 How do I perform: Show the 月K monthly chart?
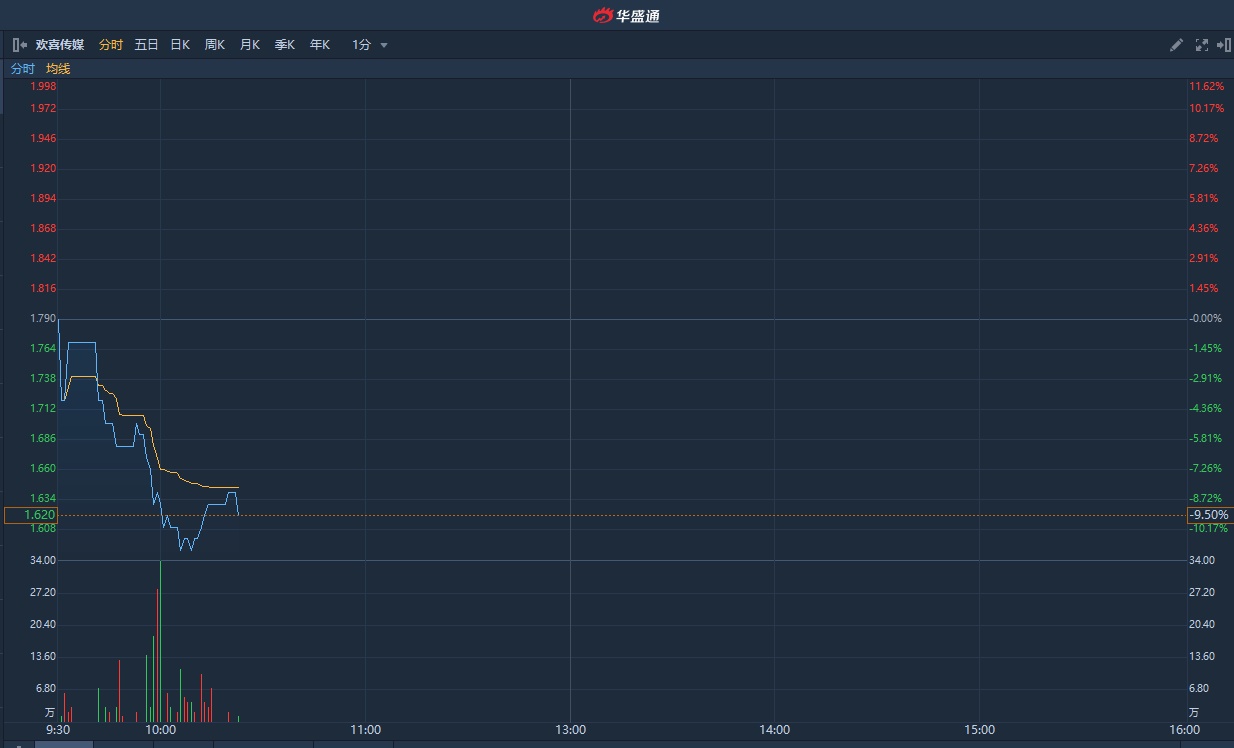249,45
